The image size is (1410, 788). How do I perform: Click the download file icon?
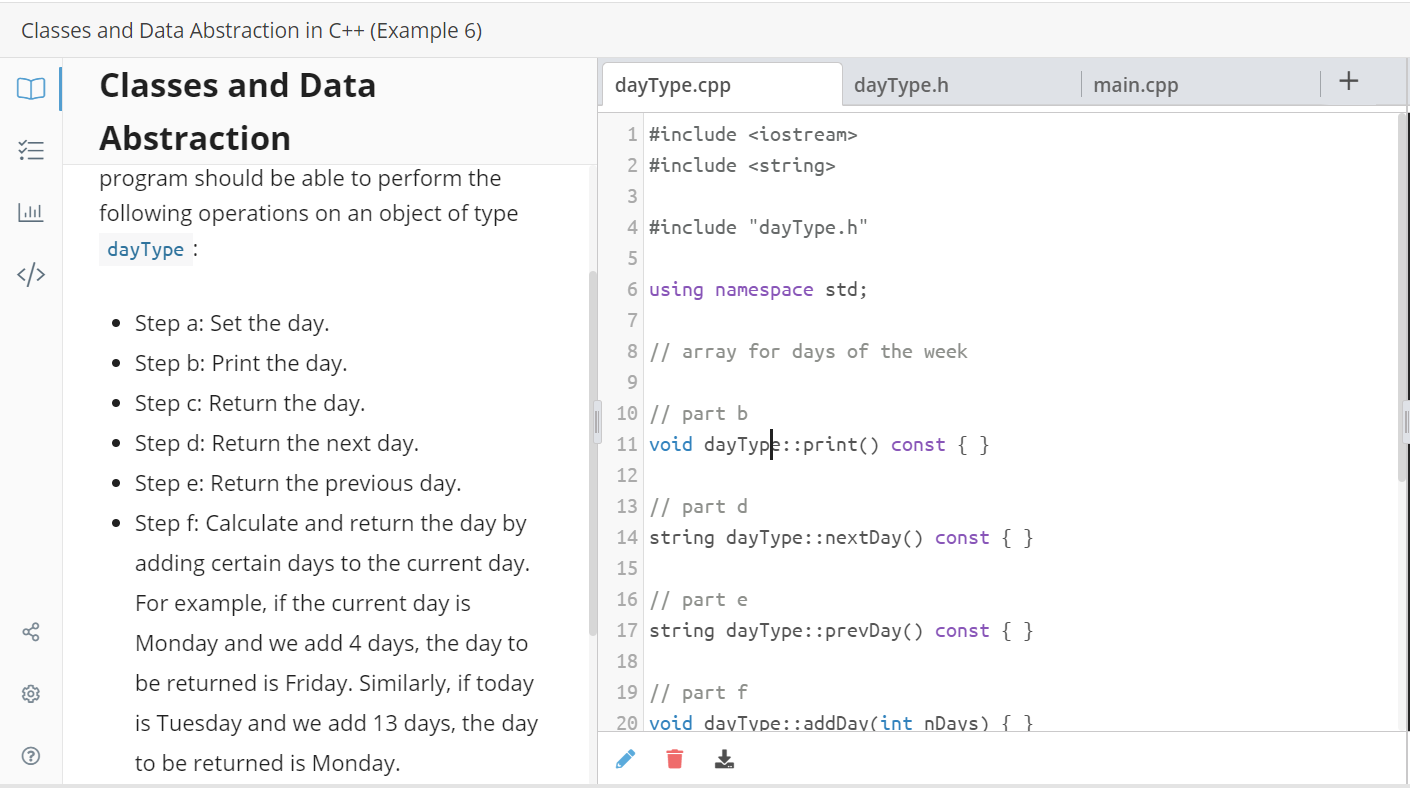tap(725, 760)
